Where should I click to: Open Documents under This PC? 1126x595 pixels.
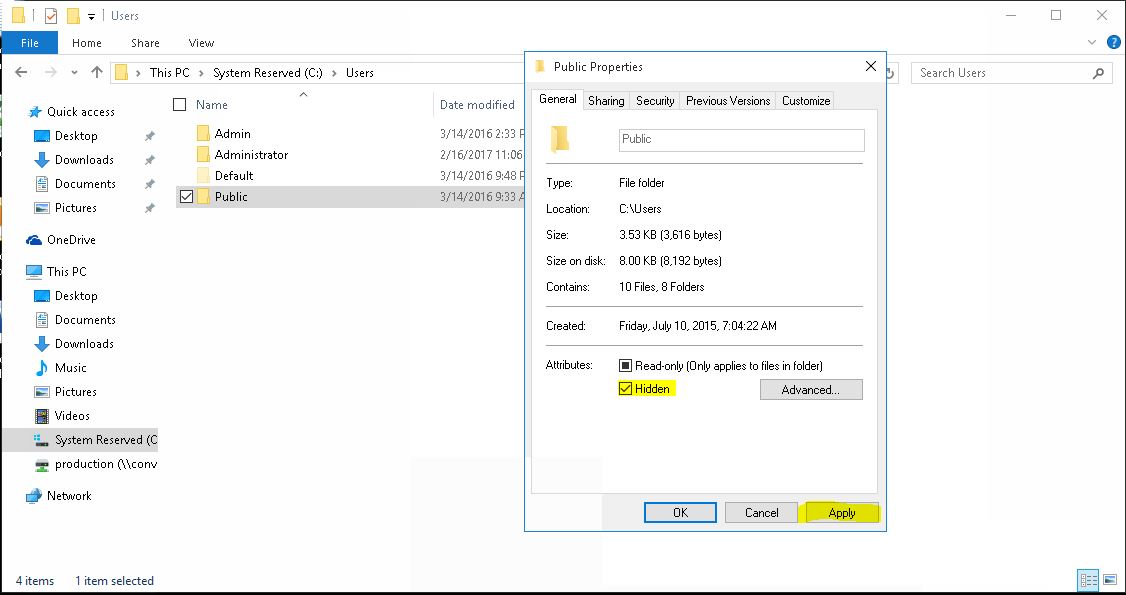85,319
